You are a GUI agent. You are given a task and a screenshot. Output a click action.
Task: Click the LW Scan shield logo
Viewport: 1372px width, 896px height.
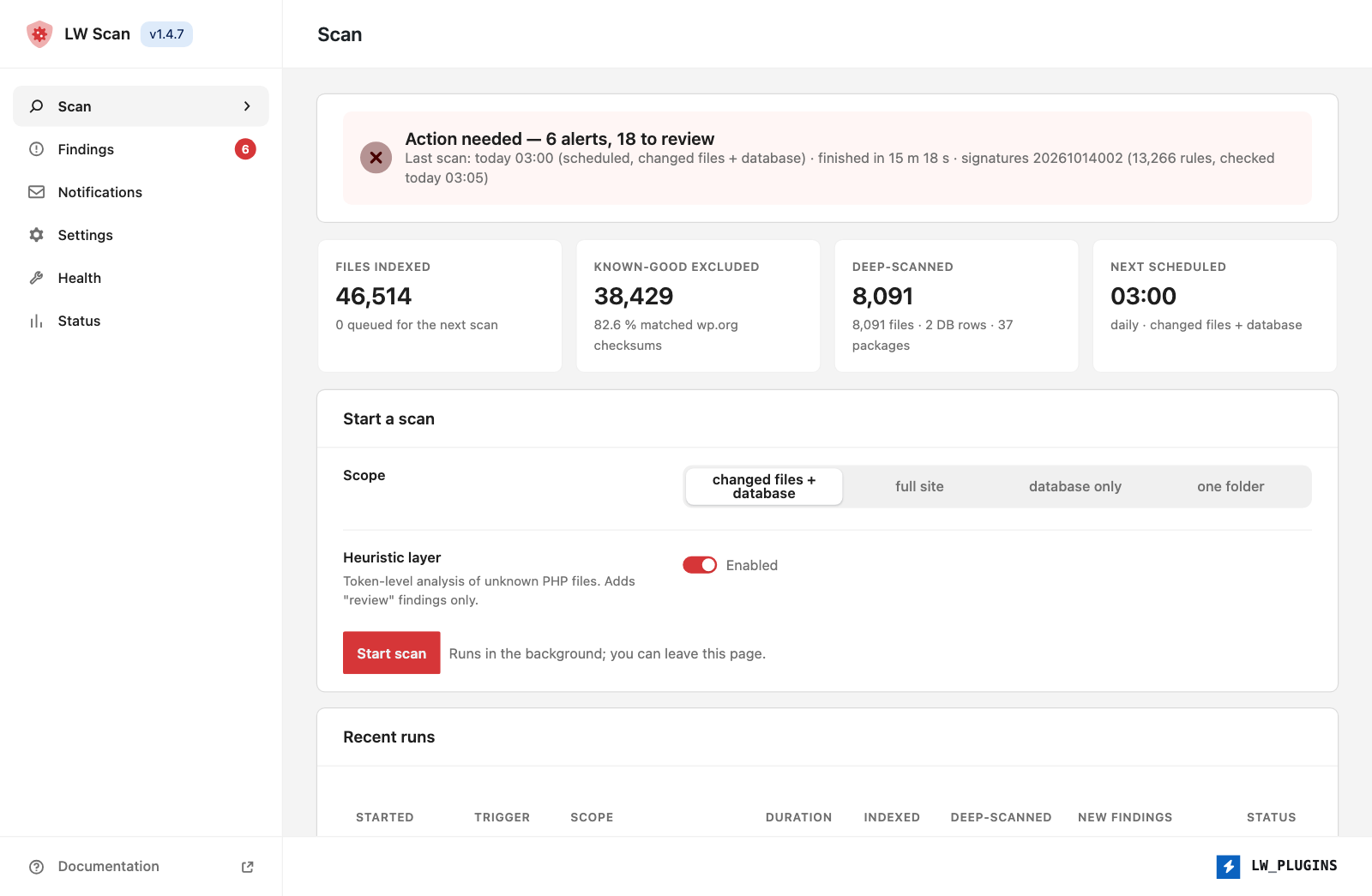pos(39,34)
